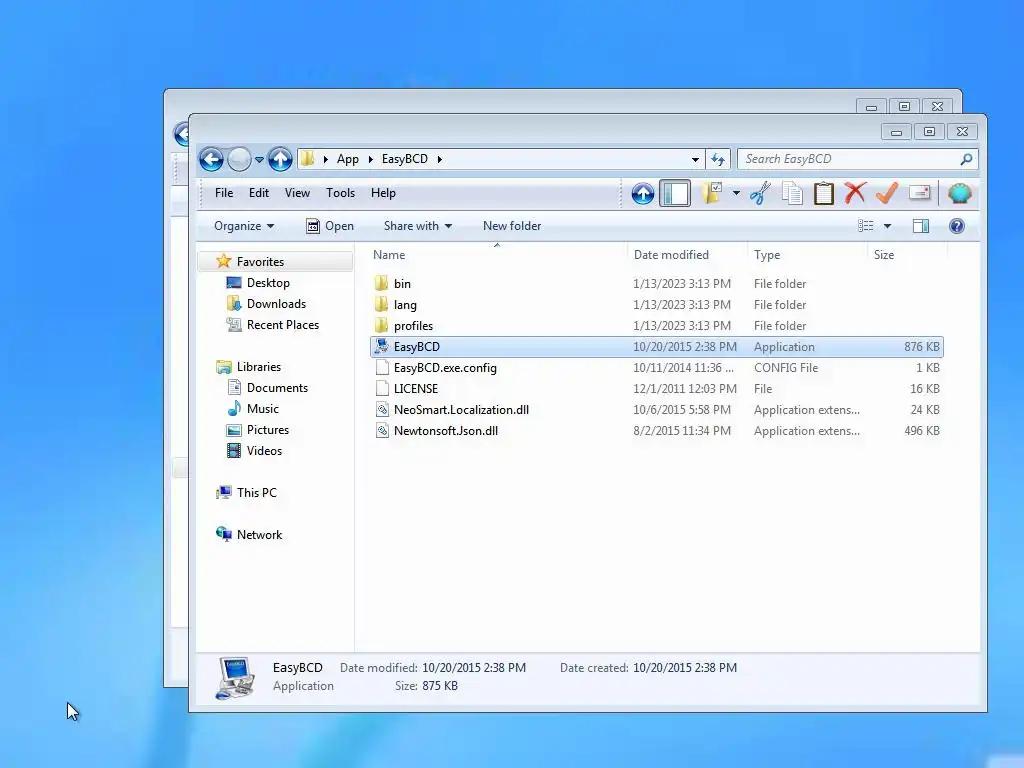Click the greyed Forward navigation button

click(x=239, y=159)
